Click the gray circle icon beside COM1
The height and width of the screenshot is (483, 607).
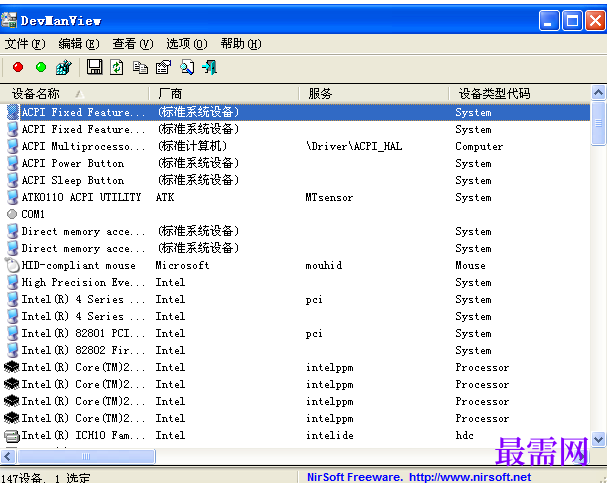click(x=12, y=214)
